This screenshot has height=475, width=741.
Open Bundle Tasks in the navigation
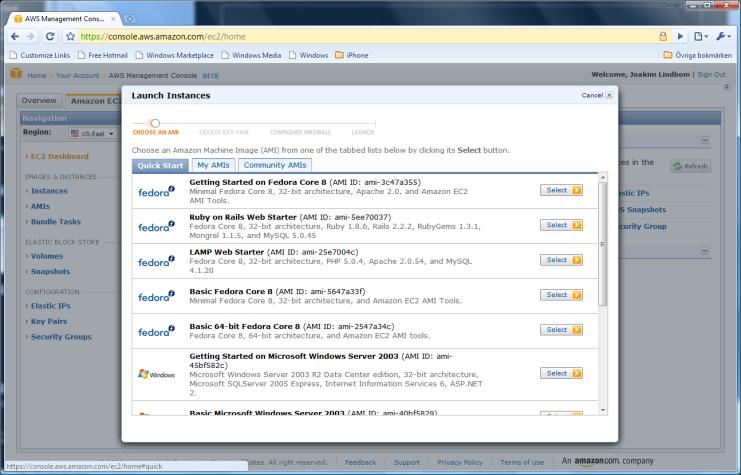coord(56,222)
